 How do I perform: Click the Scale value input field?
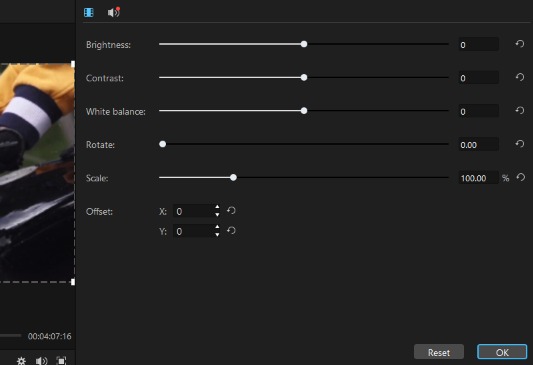pyautogui.click(x=479, y=178)
